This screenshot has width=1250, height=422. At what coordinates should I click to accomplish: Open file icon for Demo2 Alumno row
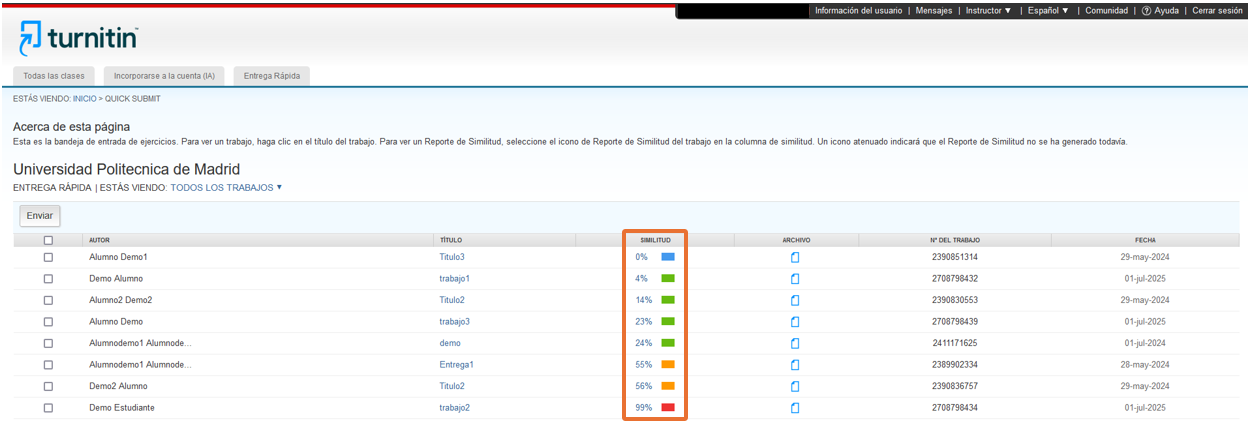click(x=795, y=386)
